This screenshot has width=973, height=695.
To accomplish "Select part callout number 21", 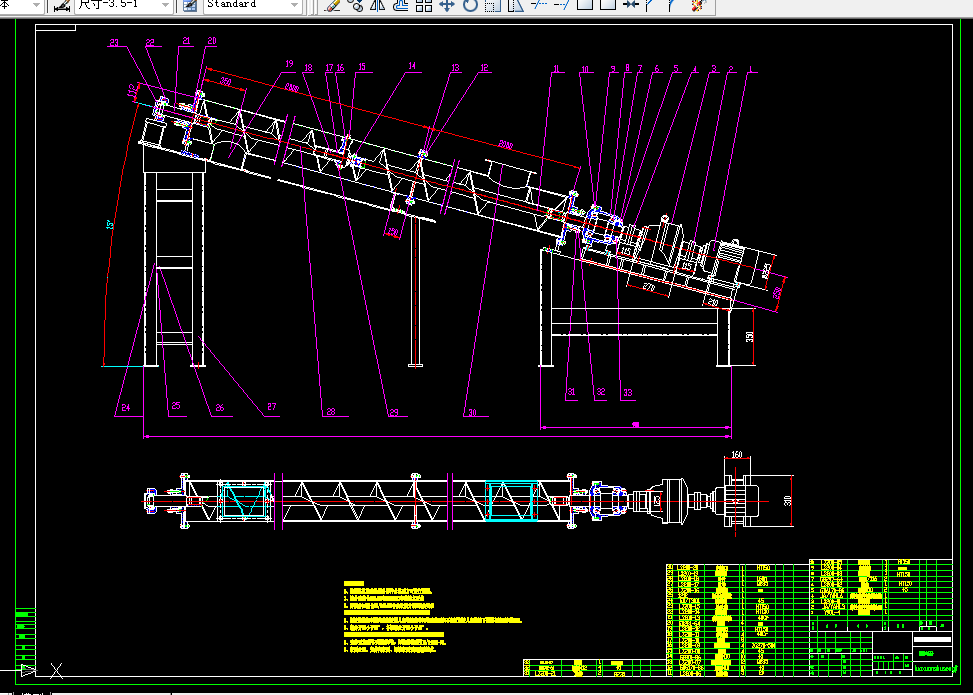I will 186,41.
